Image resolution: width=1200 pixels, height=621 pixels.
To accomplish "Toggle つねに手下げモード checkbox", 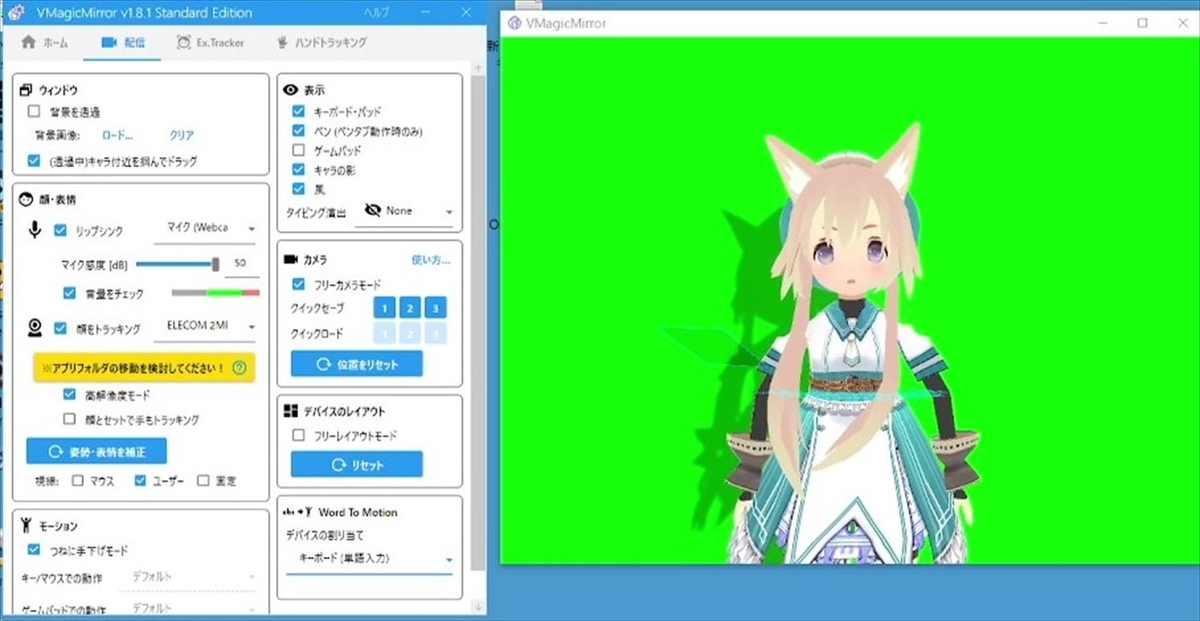I will pyautogui.click(x=34, y=550).
